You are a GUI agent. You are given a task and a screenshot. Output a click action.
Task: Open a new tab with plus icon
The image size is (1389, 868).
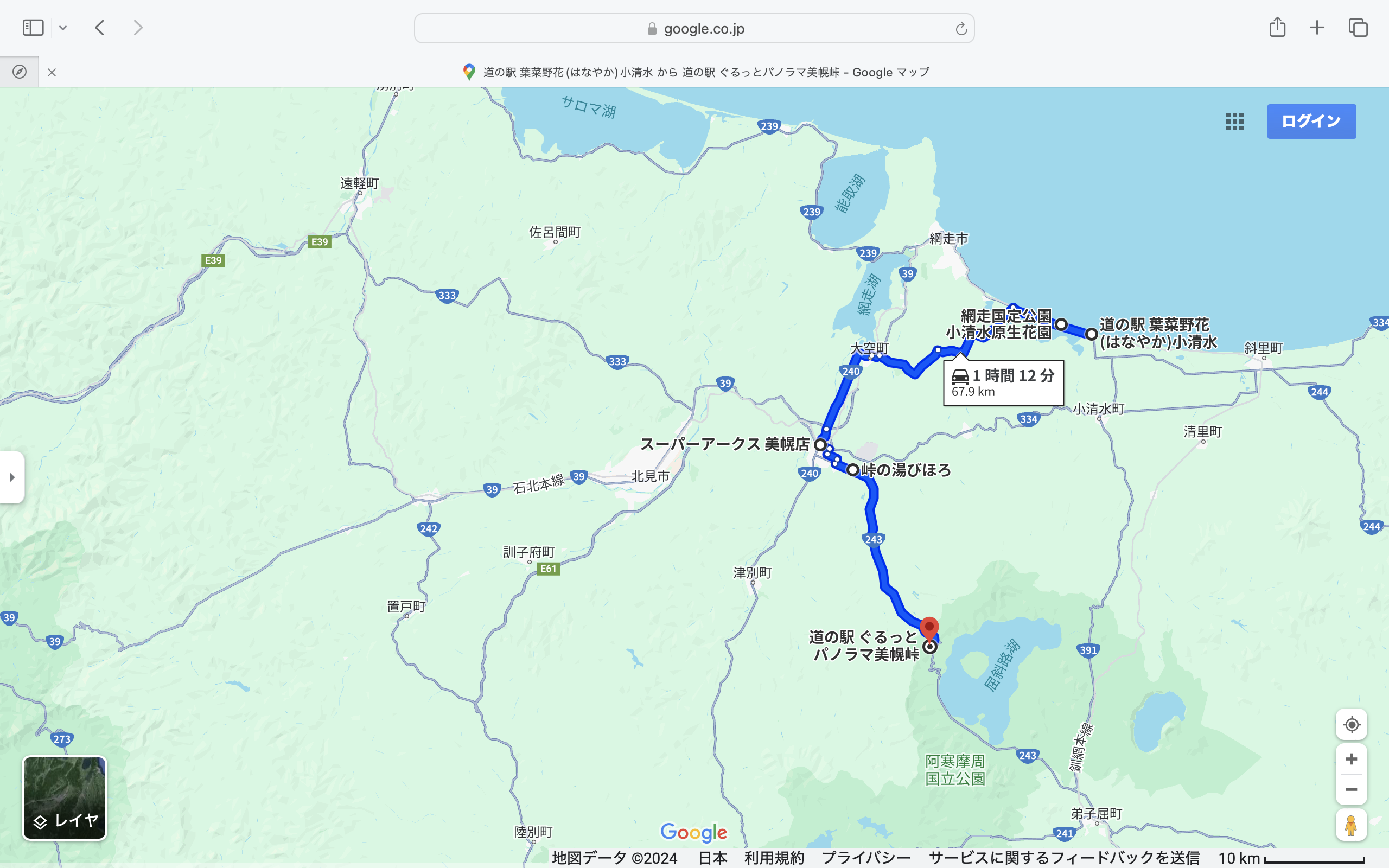[1317, 28]
